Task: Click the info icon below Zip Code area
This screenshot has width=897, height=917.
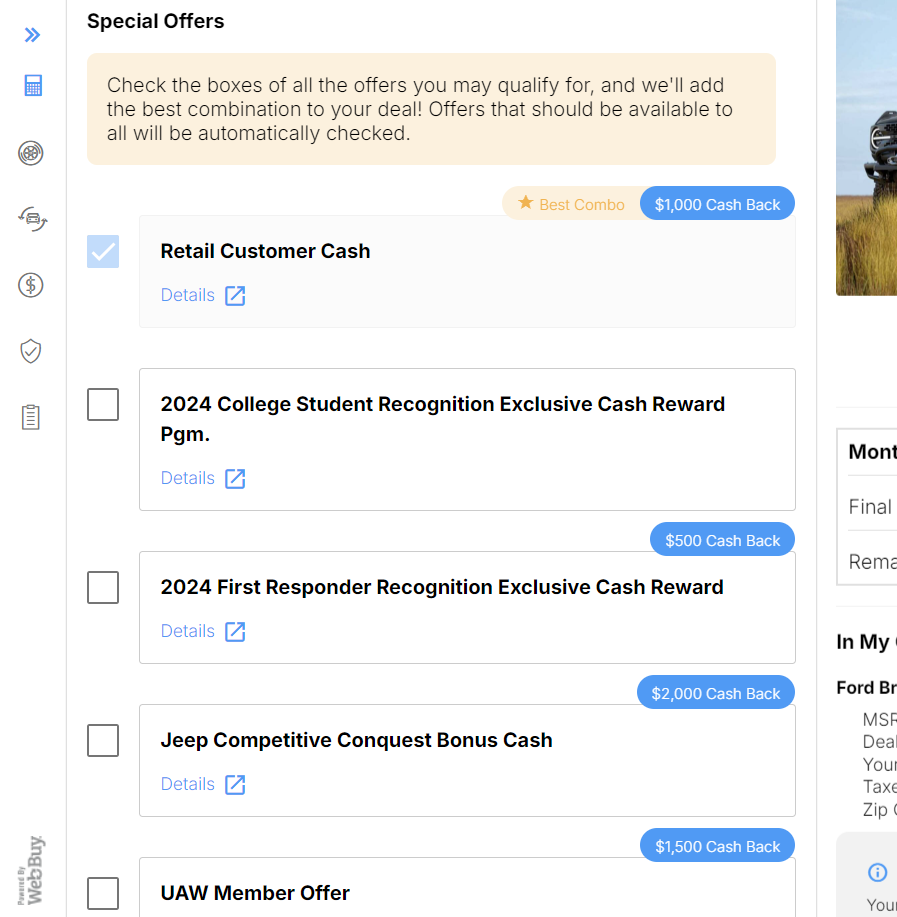Action: 877,871
